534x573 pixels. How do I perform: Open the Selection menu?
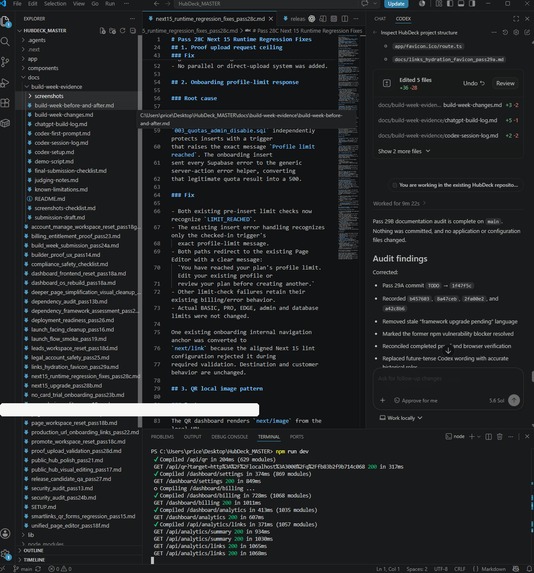click(x=55, y=4)
